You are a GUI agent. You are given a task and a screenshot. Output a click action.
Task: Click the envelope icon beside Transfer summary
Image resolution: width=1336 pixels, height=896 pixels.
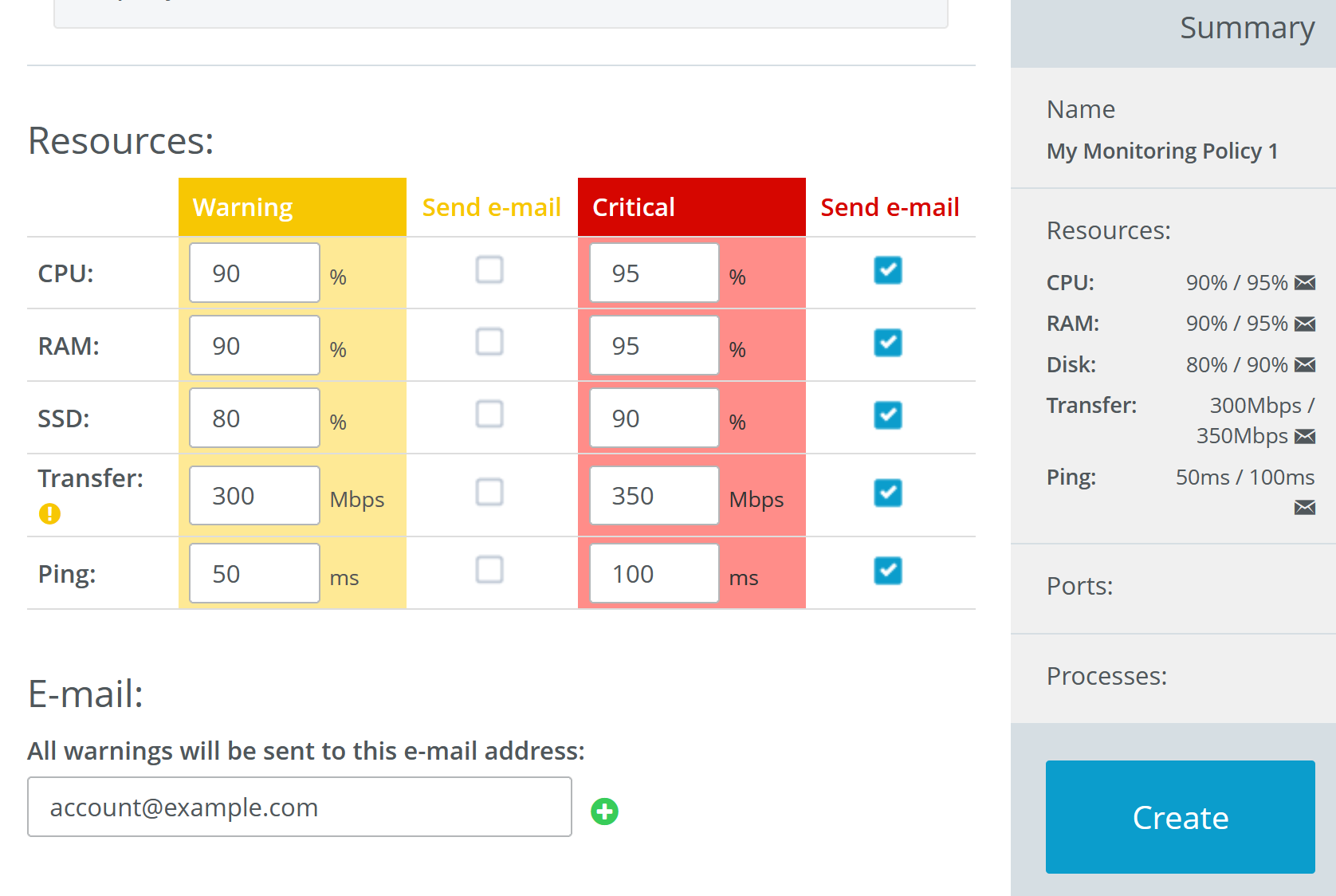(x=1305, y=436)
